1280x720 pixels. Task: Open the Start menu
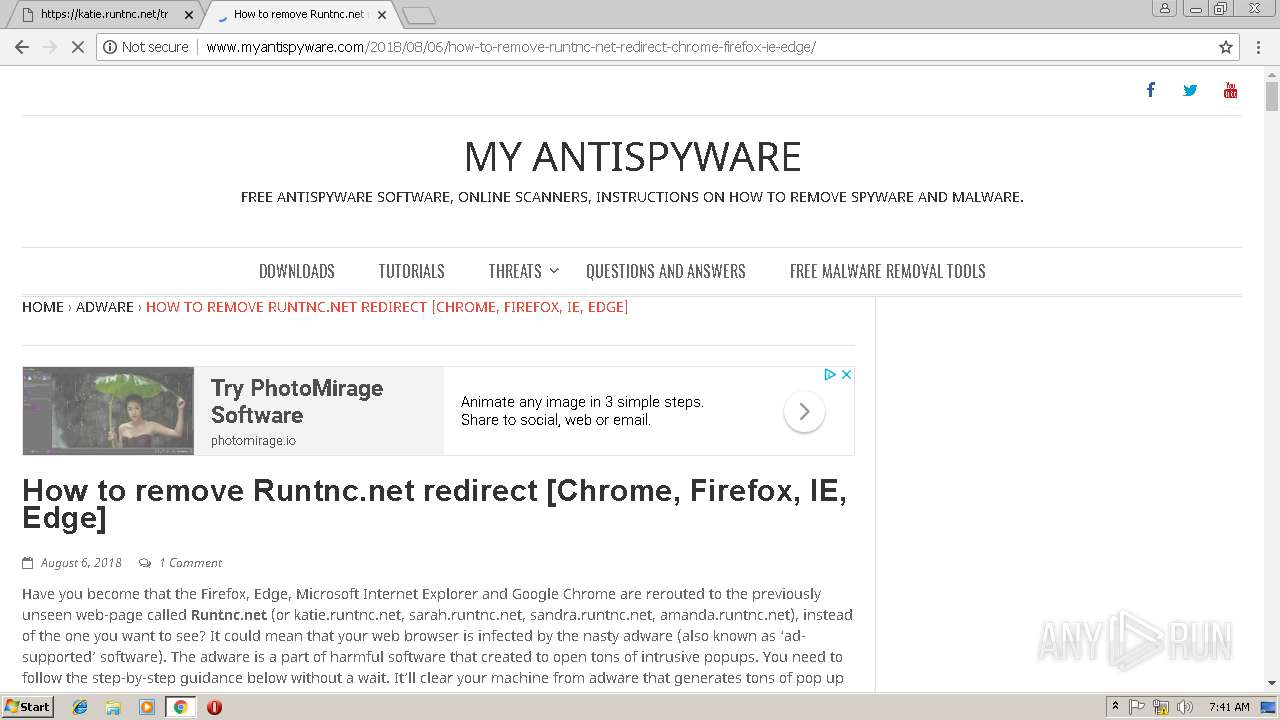pyautogui.click(x=27, y=707)
